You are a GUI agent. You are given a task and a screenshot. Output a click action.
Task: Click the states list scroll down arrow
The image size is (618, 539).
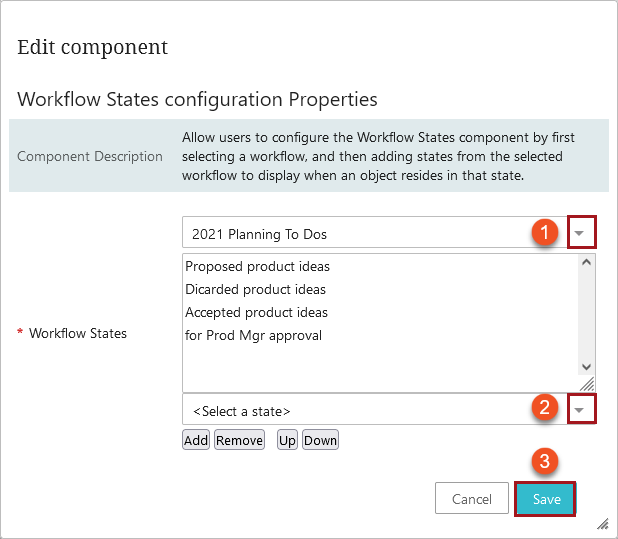click(x=586, y=367)
